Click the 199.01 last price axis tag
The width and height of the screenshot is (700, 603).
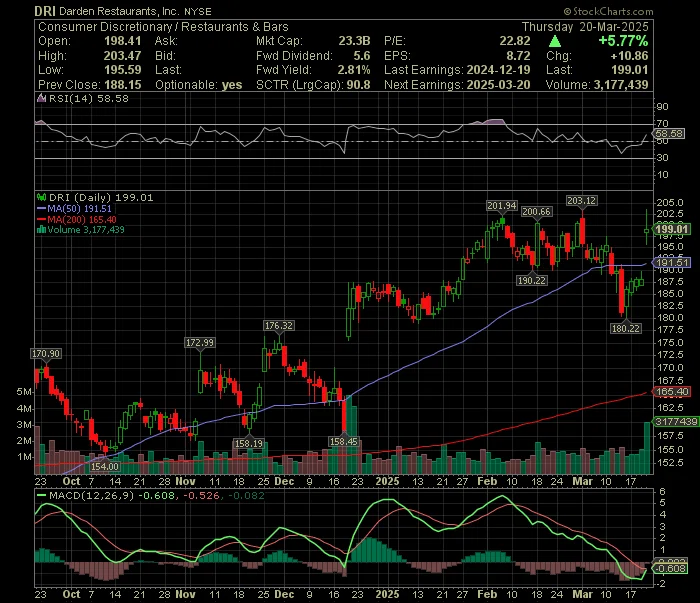click(x=672, y=229)
